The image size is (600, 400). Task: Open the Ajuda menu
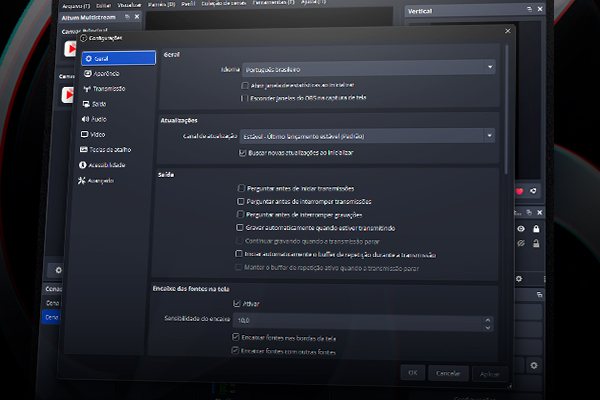pyautogui.click(x=313, y=2)
